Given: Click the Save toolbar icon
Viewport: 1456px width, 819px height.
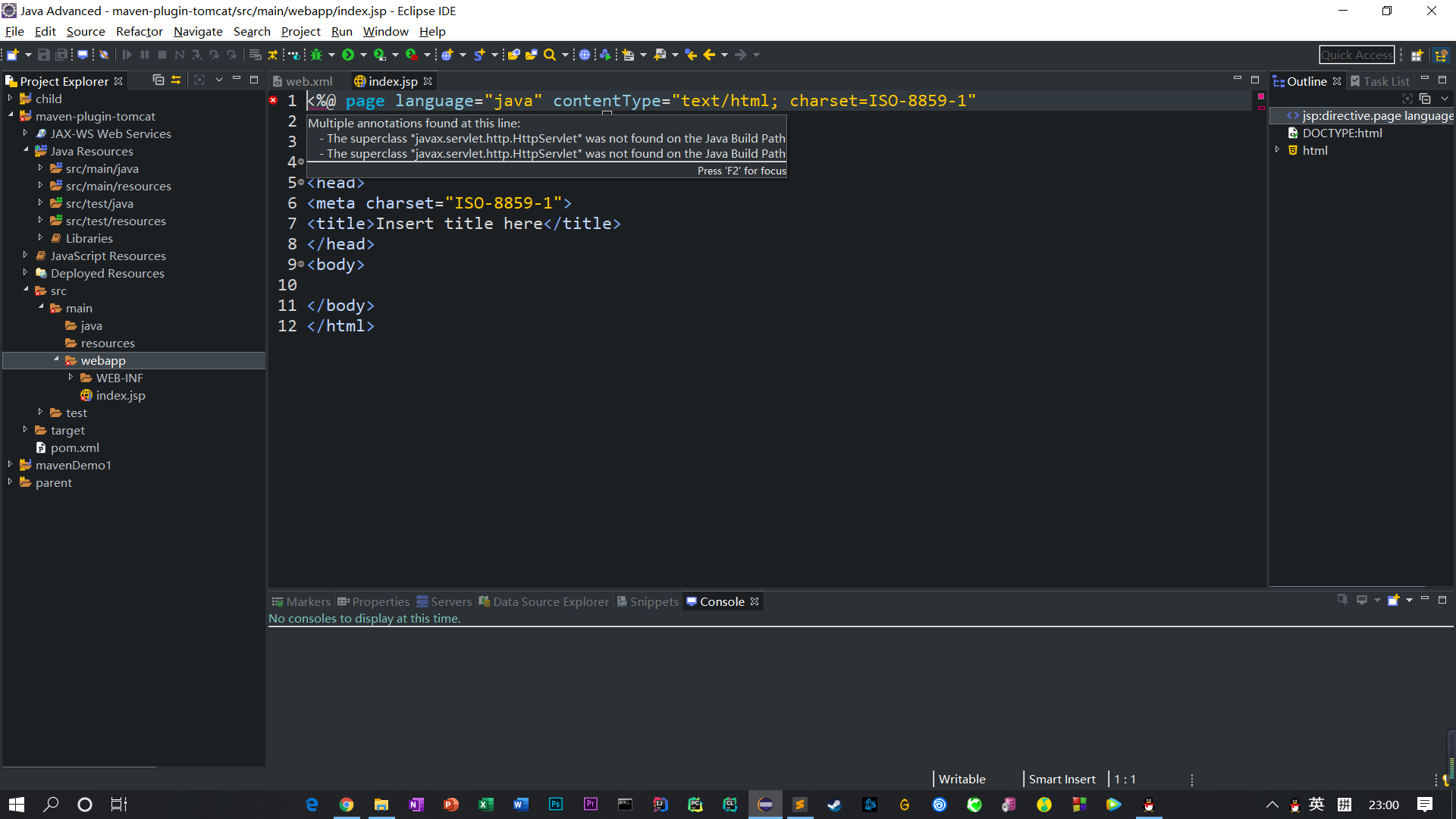Looking at the screenshot, I should coord(44,55).
